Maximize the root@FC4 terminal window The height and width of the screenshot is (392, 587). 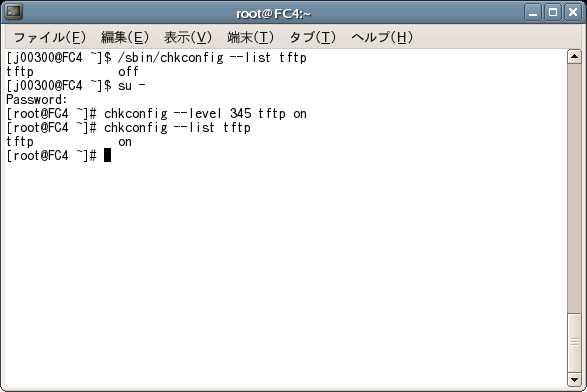(x=553, y=12)
